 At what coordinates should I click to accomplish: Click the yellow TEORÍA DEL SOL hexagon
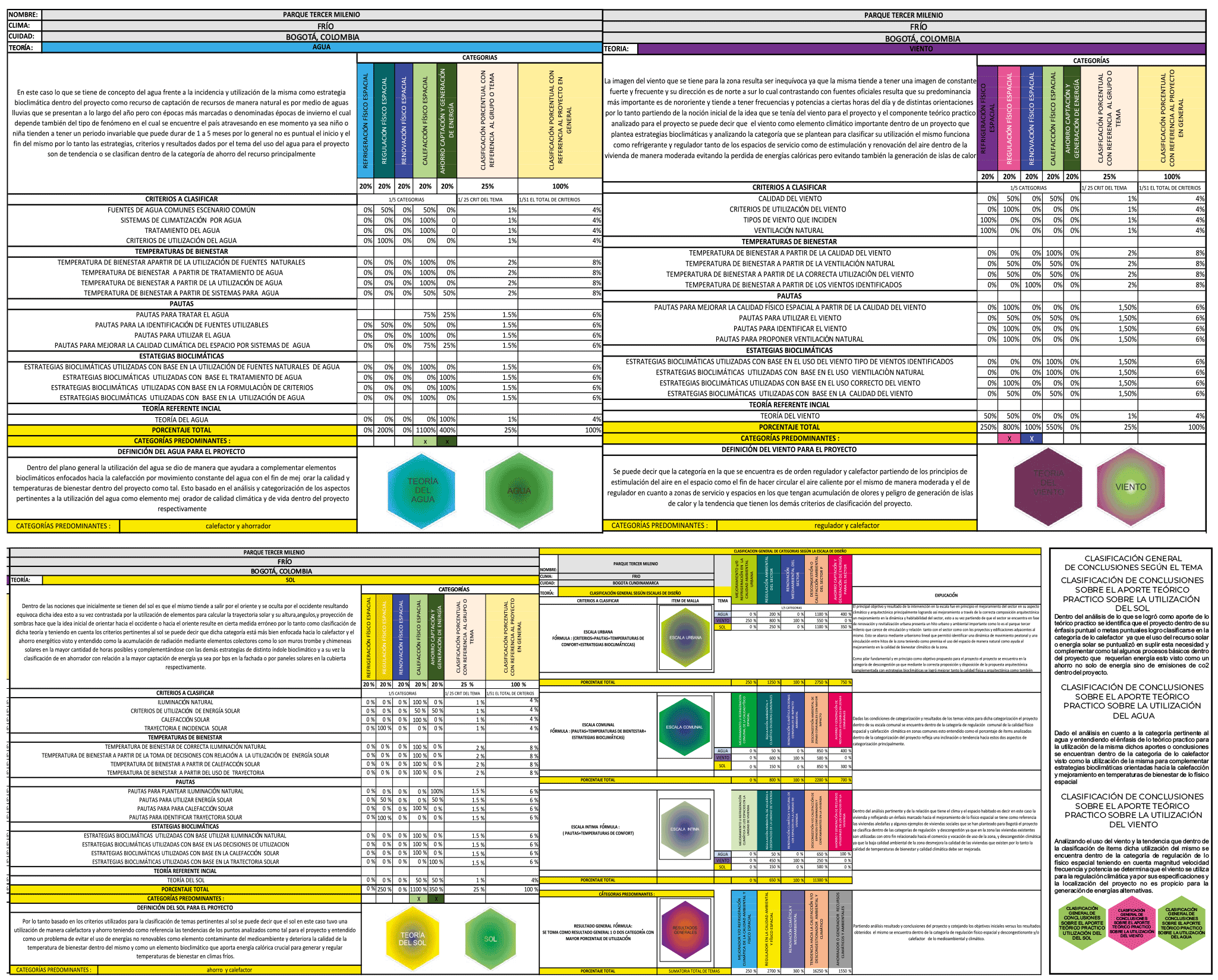(413, 939)
